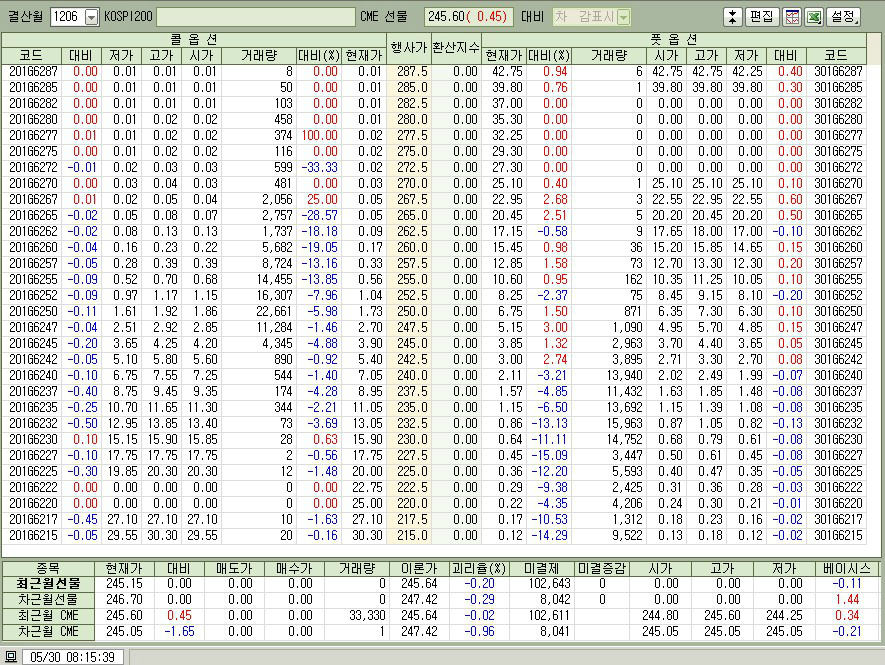
Task: Click the 베이시스 column header
Action: (x=846, y=567)
